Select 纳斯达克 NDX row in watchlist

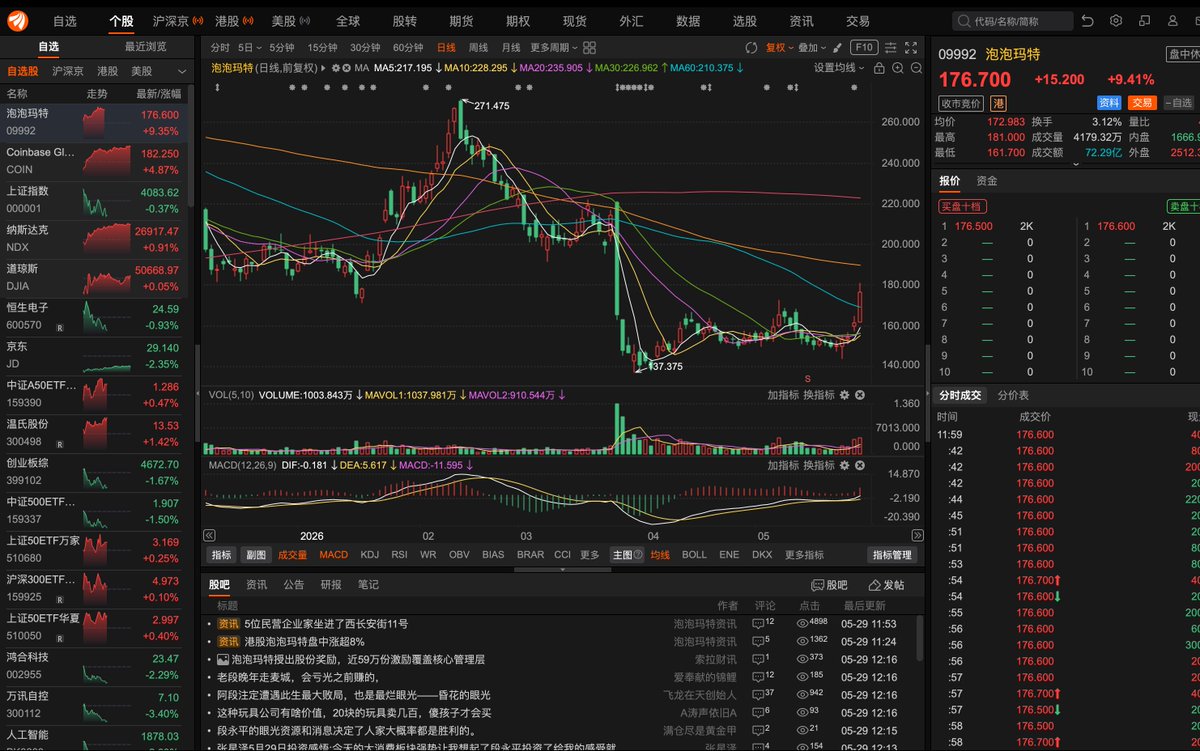95,238
